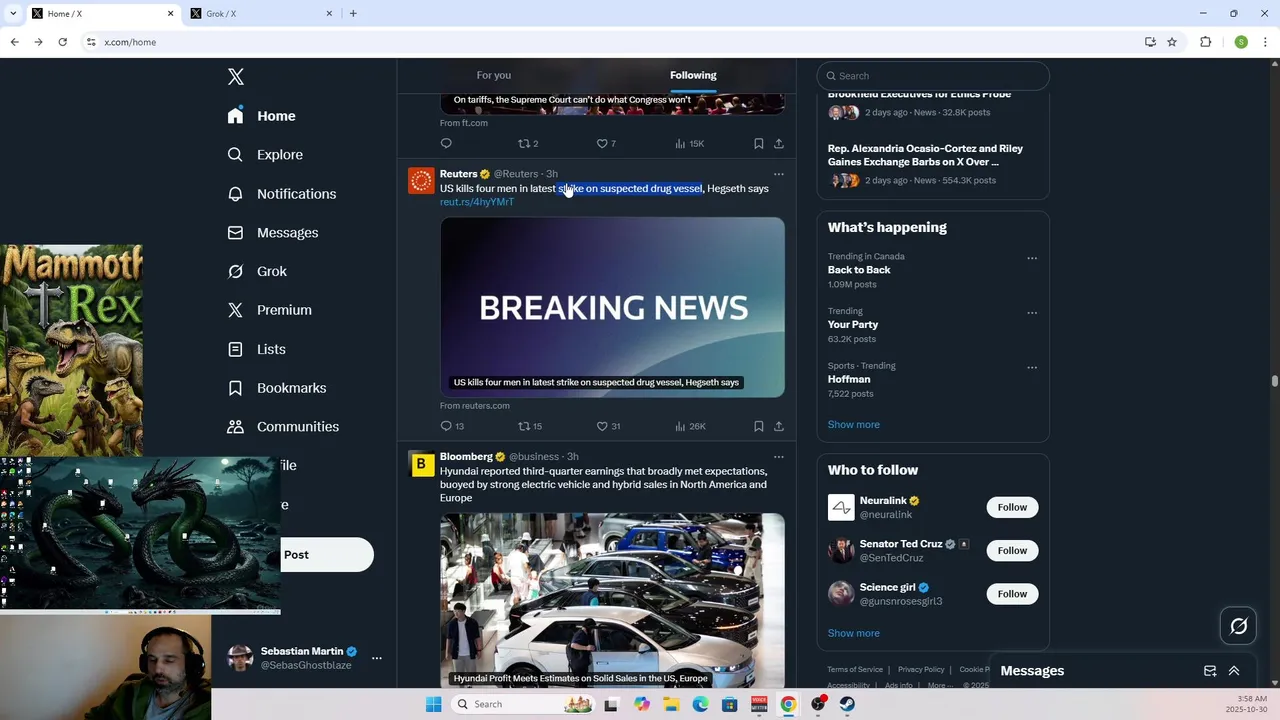Open a new browser tab
The image size is (1280, 720).
[353, 14]
